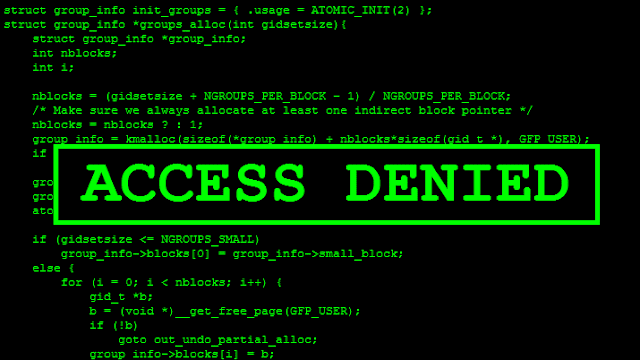The height and width of the screenshot is (360, 640).
Task: Click the __get_free_page(GFP_USER) line
Action: tap(225, 311)
